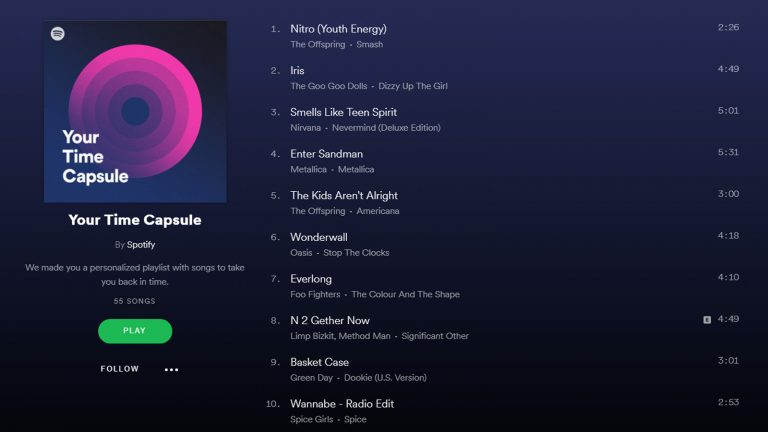
Task: Play track Nitro (Youth Energy)
Action: coord(504,36)
